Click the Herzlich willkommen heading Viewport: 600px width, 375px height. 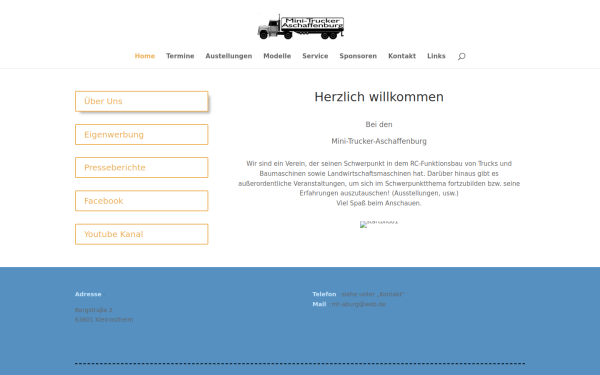coord(379,97)
